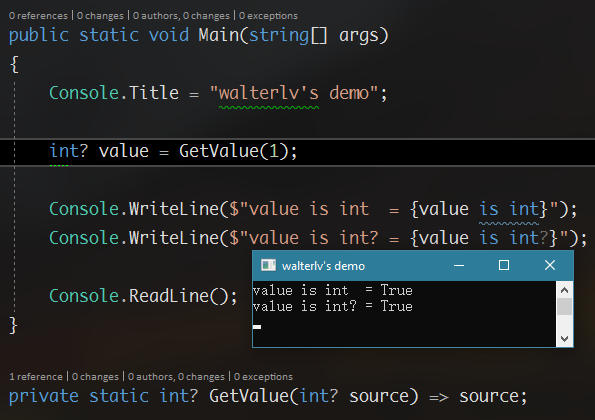This screenshot has height=420, width=595.
Task: Minimize the walterlv's demo console window
Action: point(459,265)
